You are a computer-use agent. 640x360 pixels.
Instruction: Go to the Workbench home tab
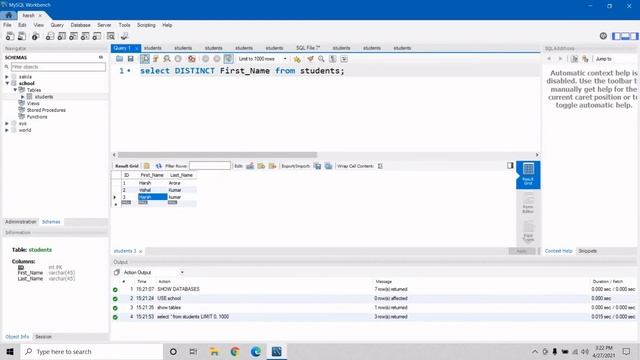coord(9,15)
